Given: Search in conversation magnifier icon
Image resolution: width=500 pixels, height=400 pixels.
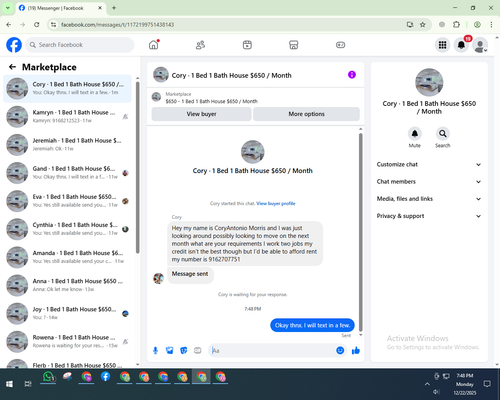Looking at the screenshot, I should [443, 134].
